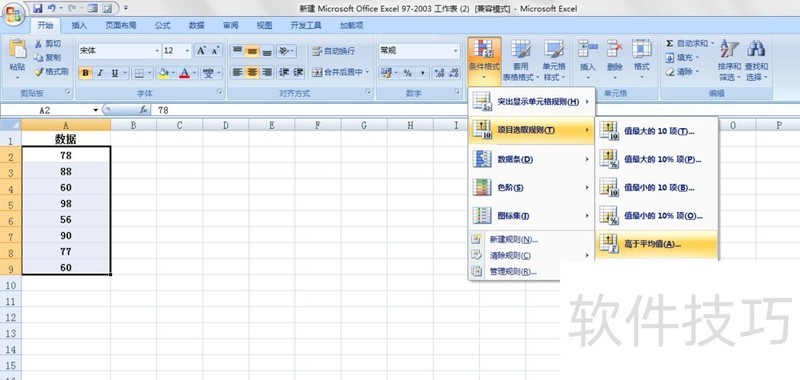Open Sort and Filter 排序和筛选
This screenshot has width=800, height=380.
[729, 60]
